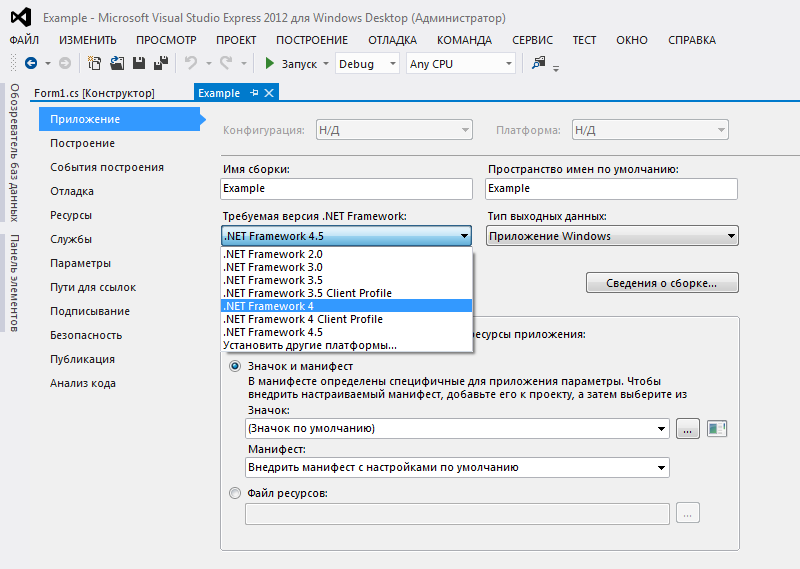Open the ПРОЕКТ menu
Viewport: 800px width, 569px height.
[236, 40]
